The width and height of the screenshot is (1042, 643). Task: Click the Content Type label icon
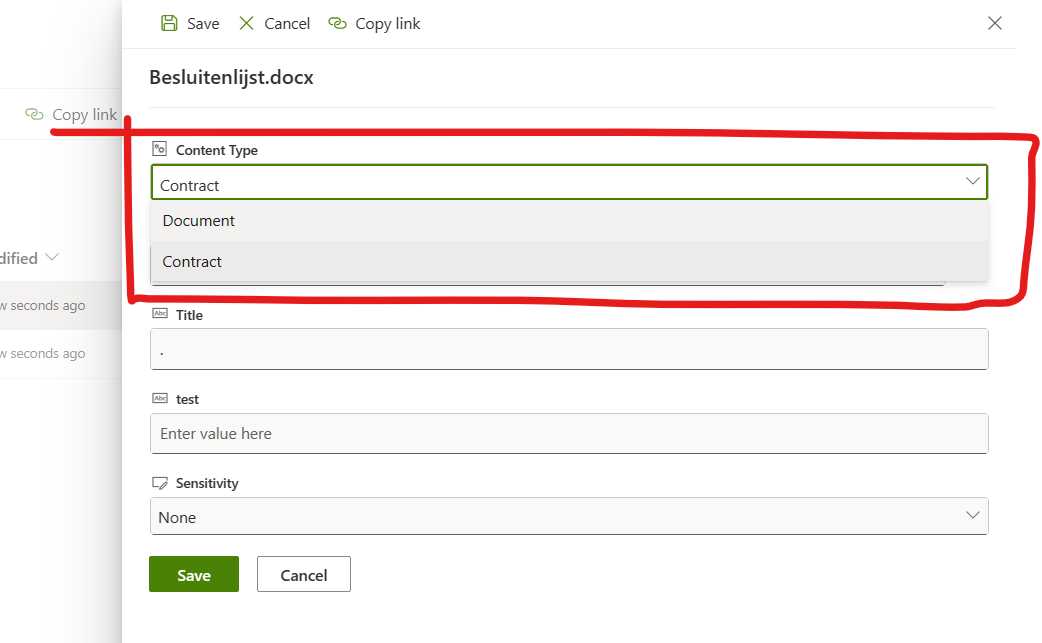pyautogui.click(x=159, y=149)
